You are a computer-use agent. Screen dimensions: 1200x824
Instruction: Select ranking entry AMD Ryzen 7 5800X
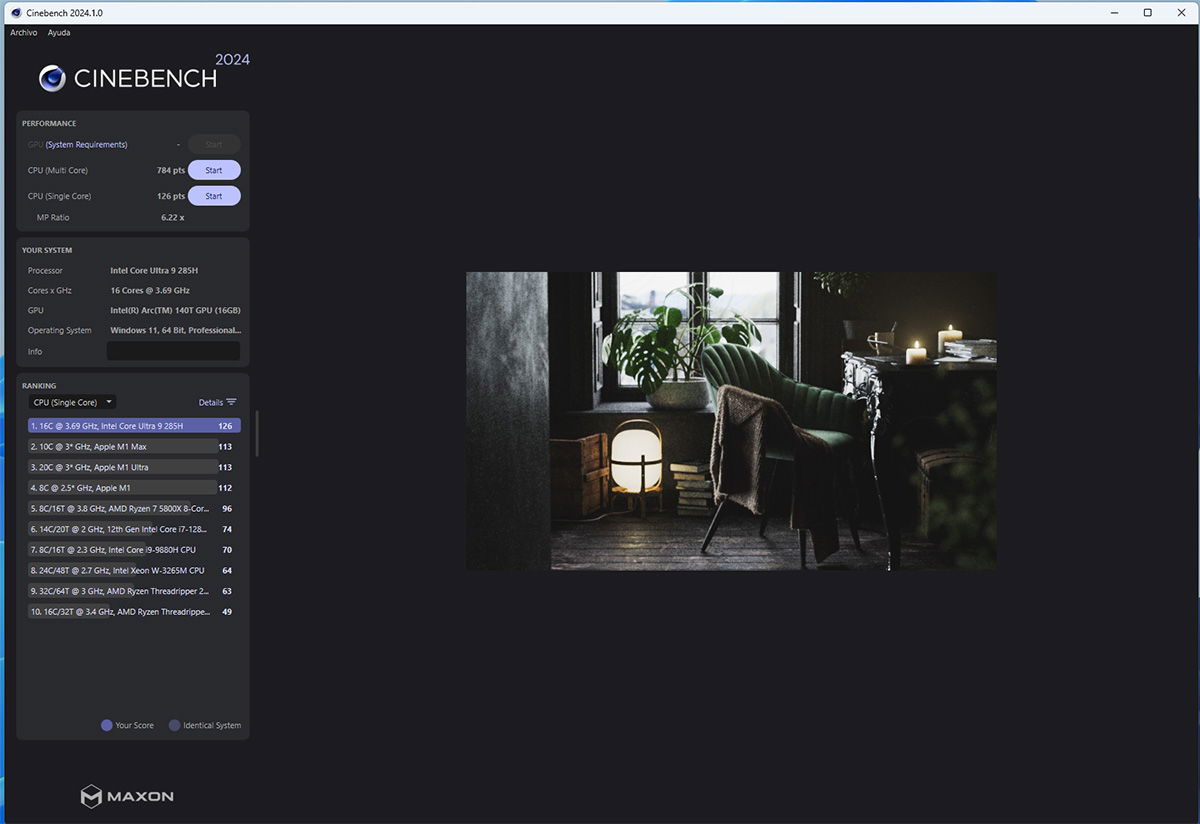point(134,508)
